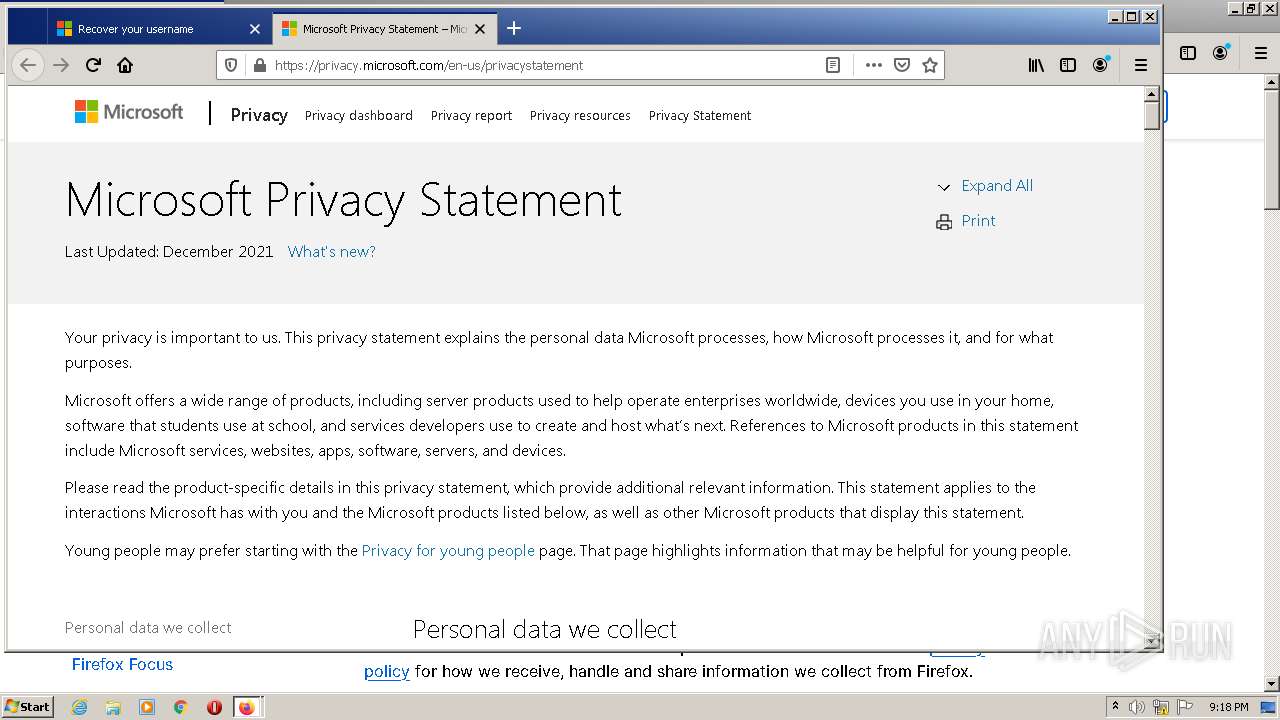Open background window's hamburger menu
This screenshot has height=720, width=1280.
[x=1260, y=53]
